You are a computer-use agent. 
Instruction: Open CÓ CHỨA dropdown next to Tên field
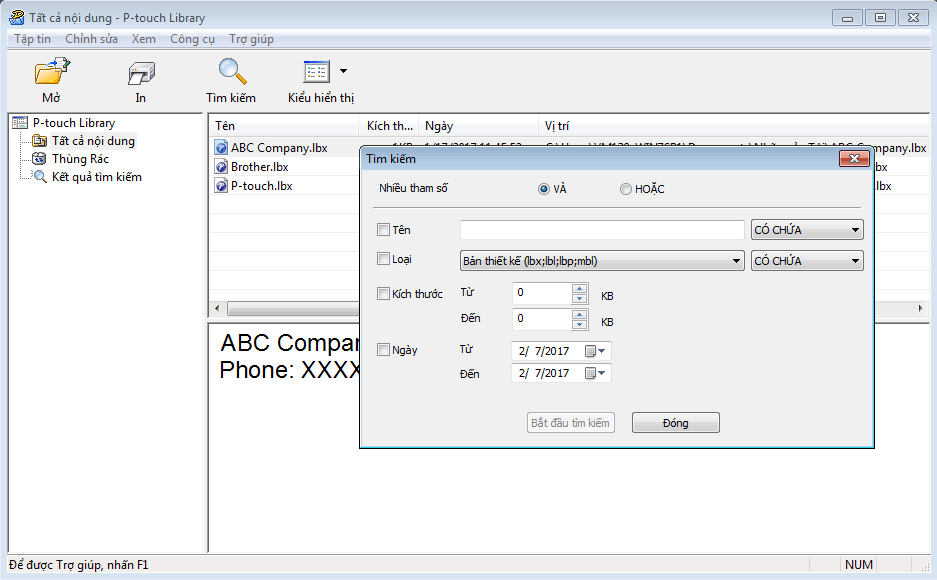[x=806, y=230]
